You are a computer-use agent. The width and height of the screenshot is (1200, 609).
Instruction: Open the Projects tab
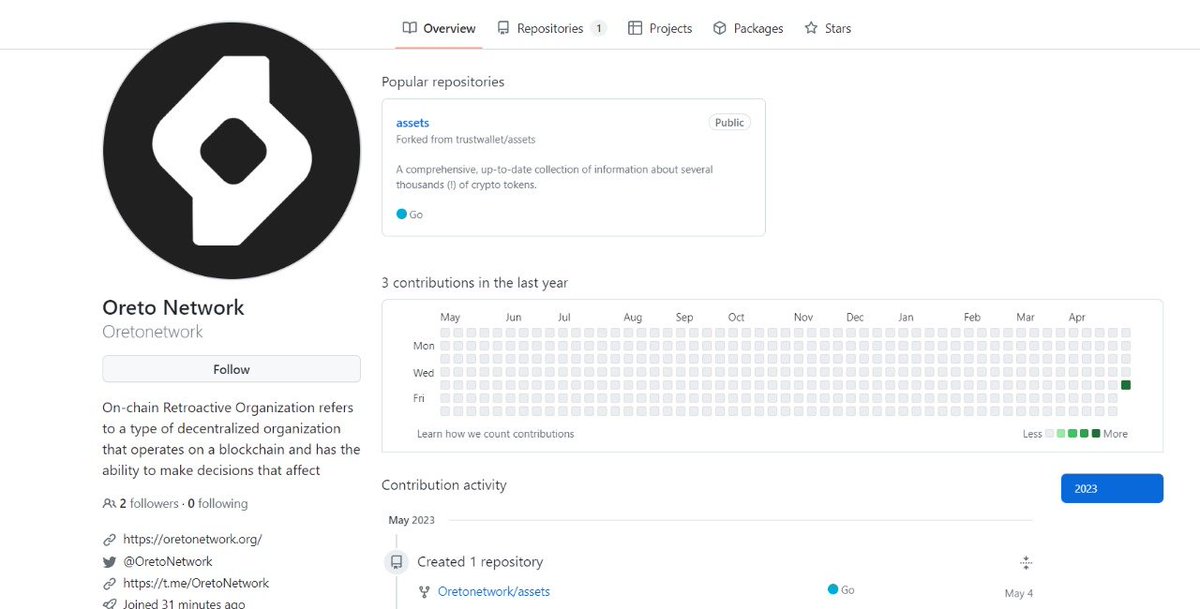(x=660, y=28)
